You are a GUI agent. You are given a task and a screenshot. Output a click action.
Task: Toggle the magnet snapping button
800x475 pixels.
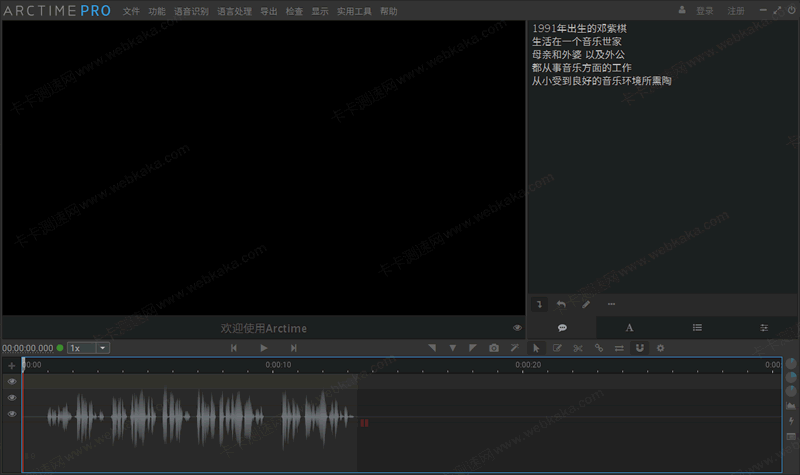[x=640, y=348]
